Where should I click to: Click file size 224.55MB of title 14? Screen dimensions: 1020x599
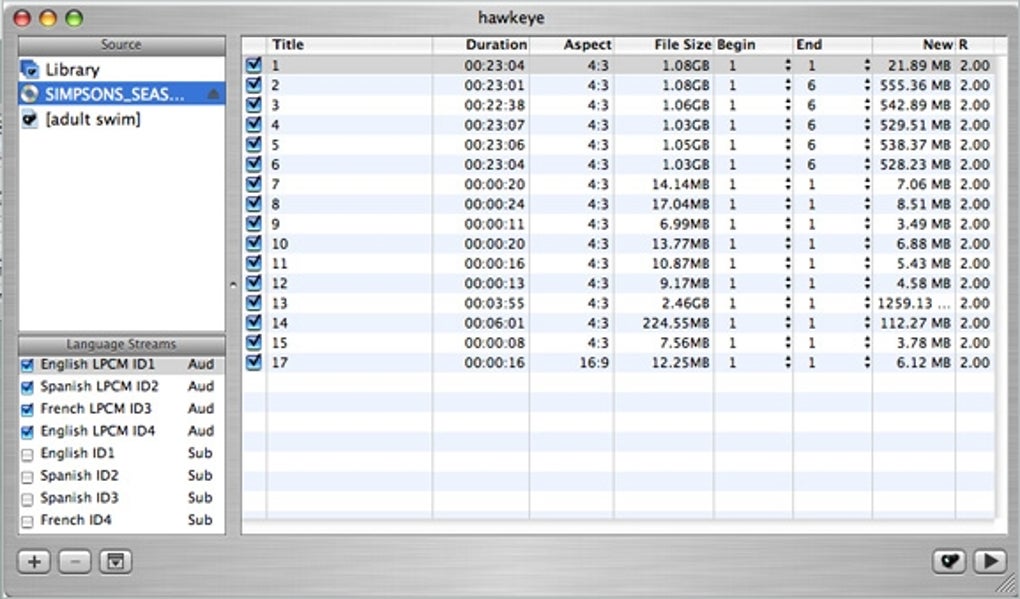676,323
